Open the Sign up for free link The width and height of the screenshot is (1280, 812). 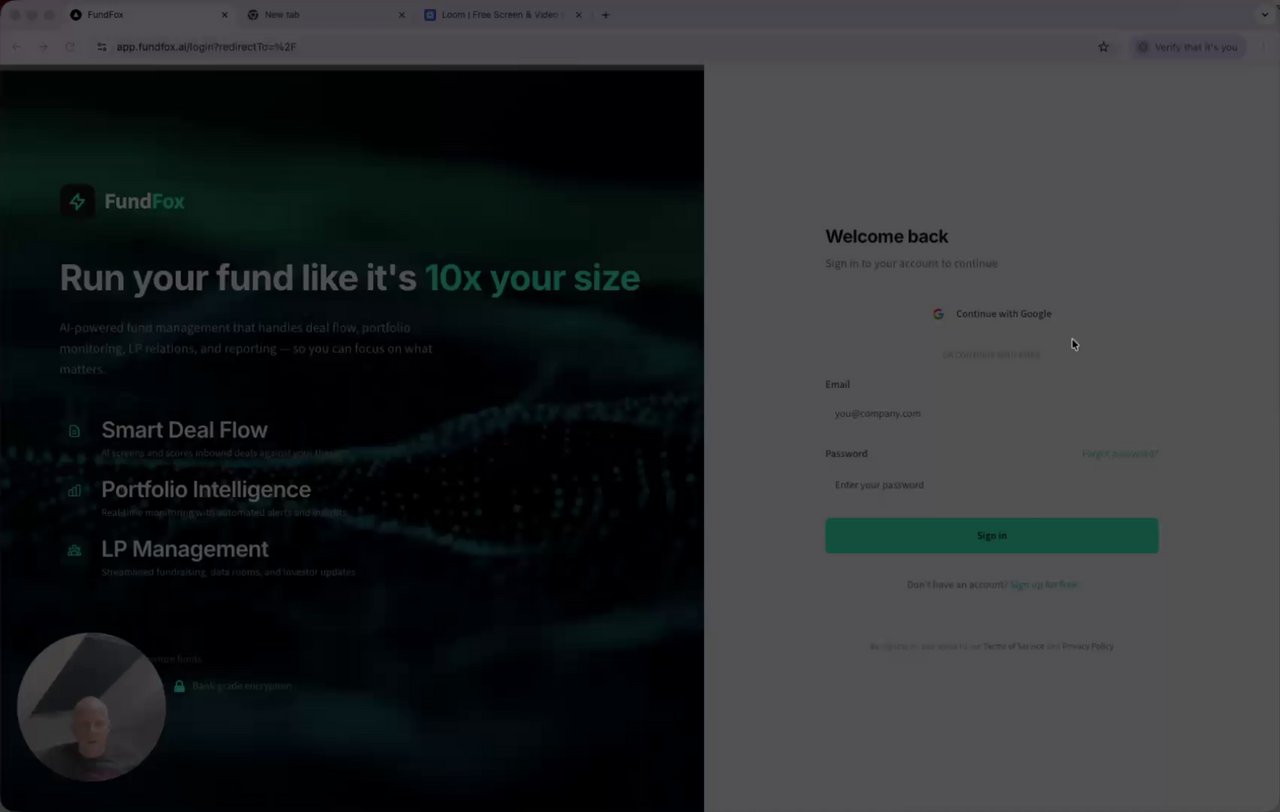[1044, 584]
